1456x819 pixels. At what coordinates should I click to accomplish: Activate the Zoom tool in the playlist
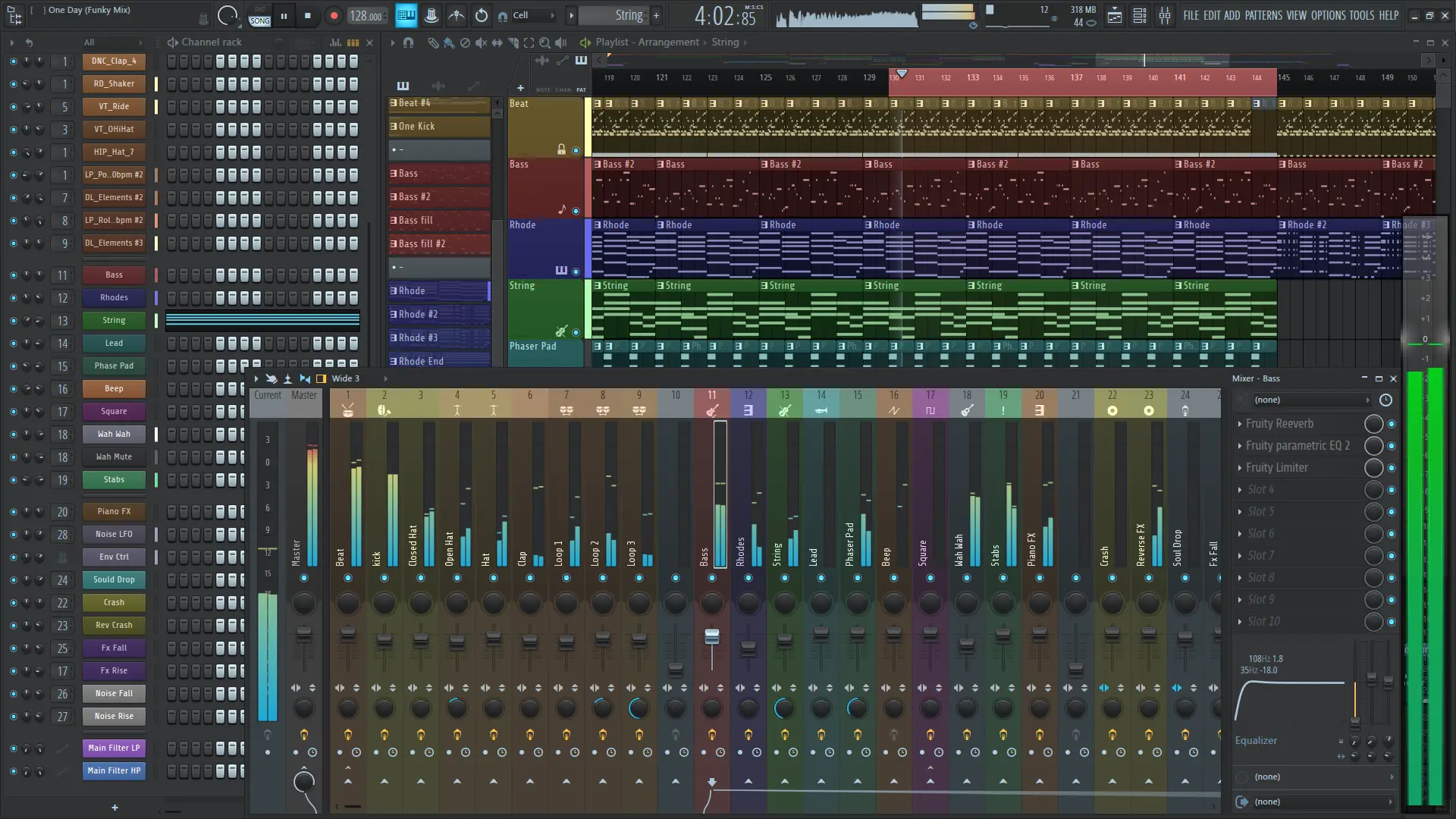tap(546, 43)
